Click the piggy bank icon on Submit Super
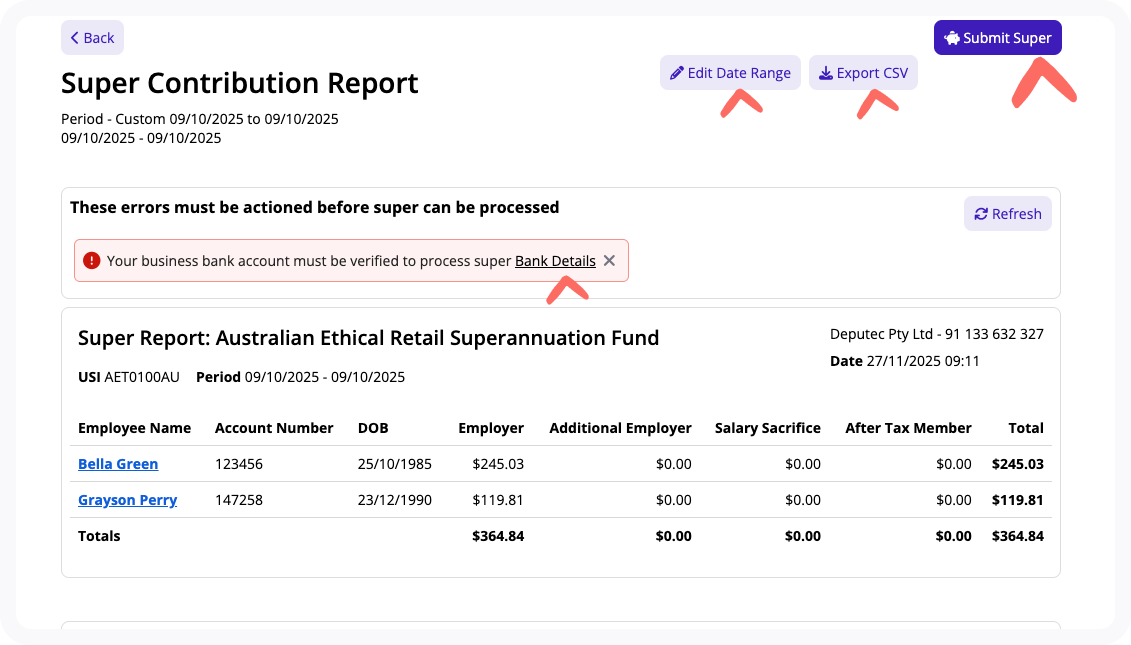 [952, 38]
